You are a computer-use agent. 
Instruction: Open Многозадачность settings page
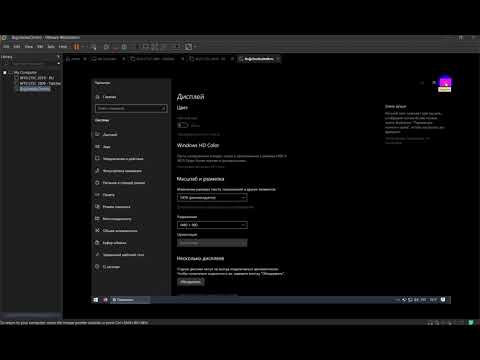[131, 219]
